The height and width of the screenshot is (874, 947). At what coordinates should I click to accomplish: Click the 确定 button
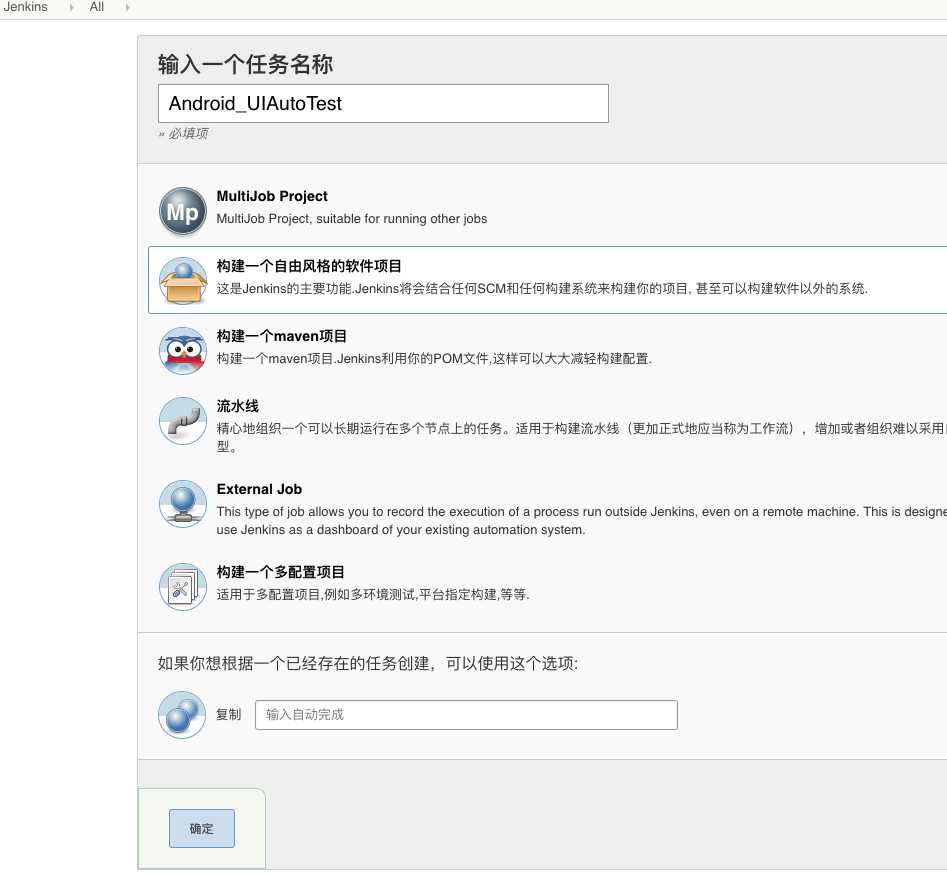pyautogui.click(x=202, y=828)
